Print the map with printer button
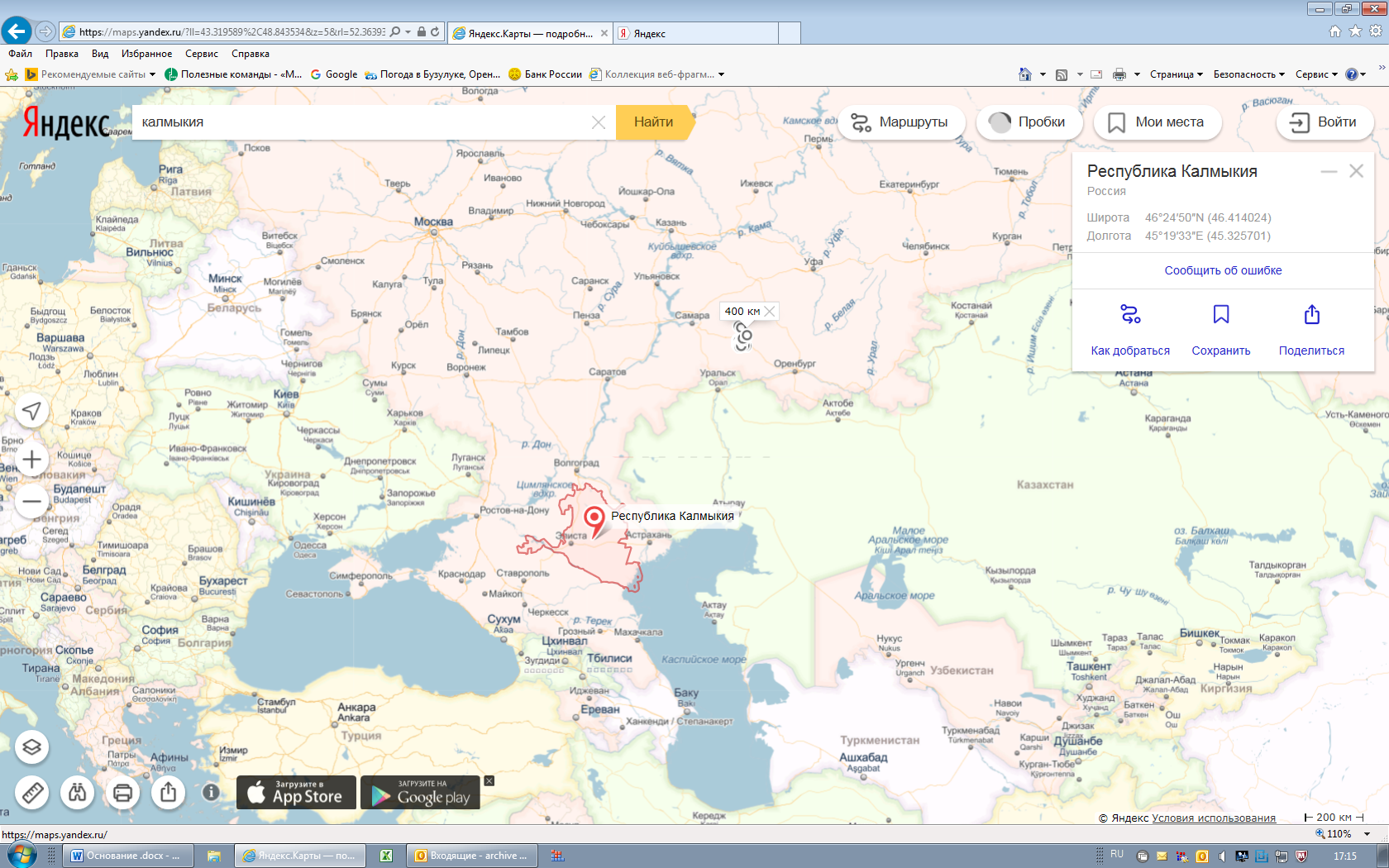This screenshot has height=868, width=1389. 123,793
